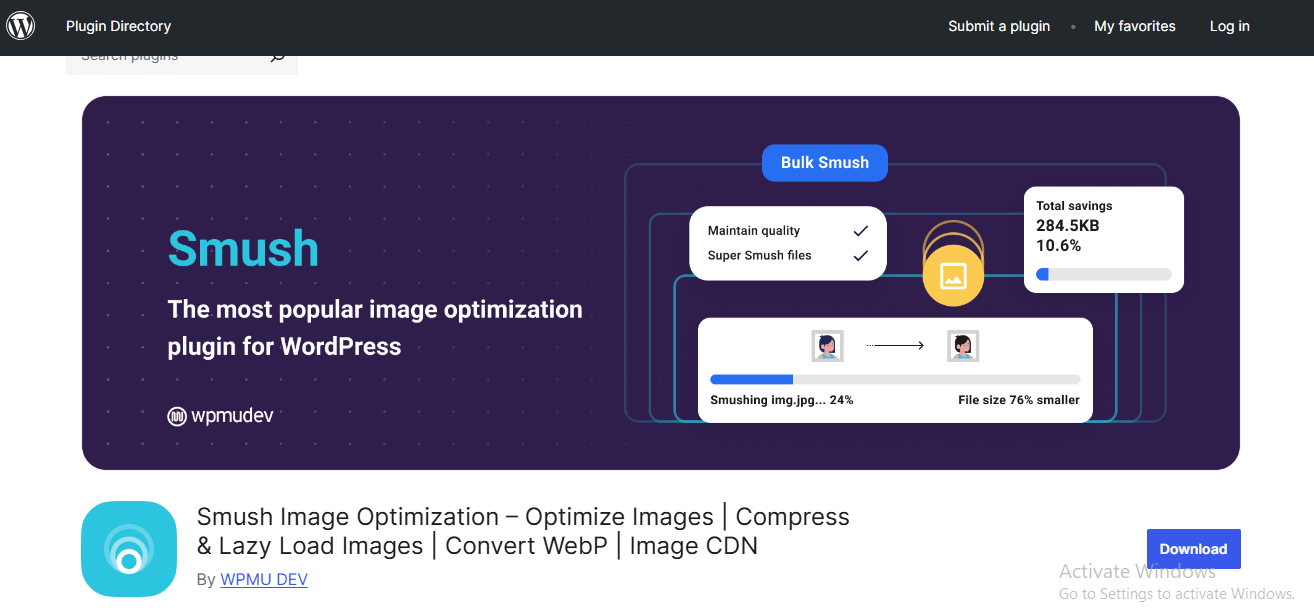Click the WordPress logo in header

pos(21,26)
